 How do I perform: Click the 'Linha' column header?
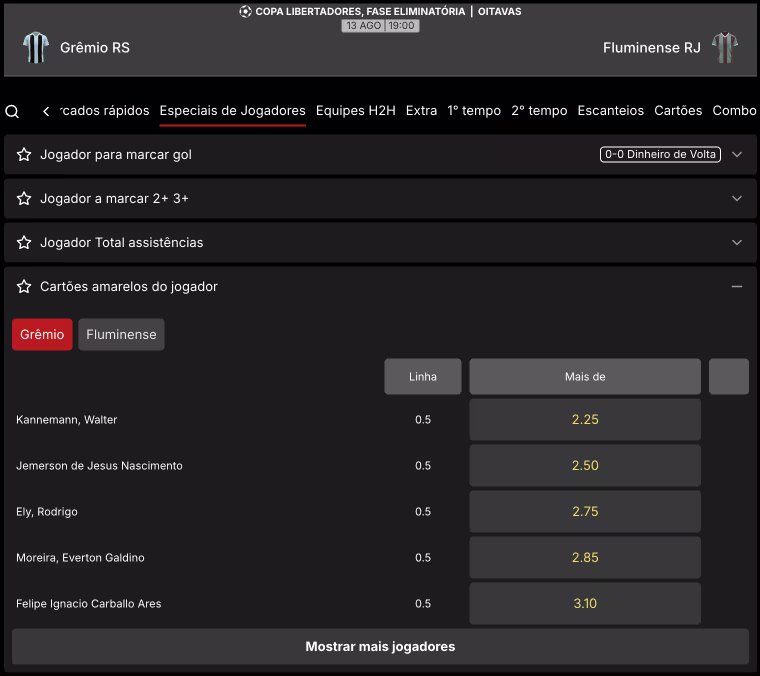tap(423, 377)
